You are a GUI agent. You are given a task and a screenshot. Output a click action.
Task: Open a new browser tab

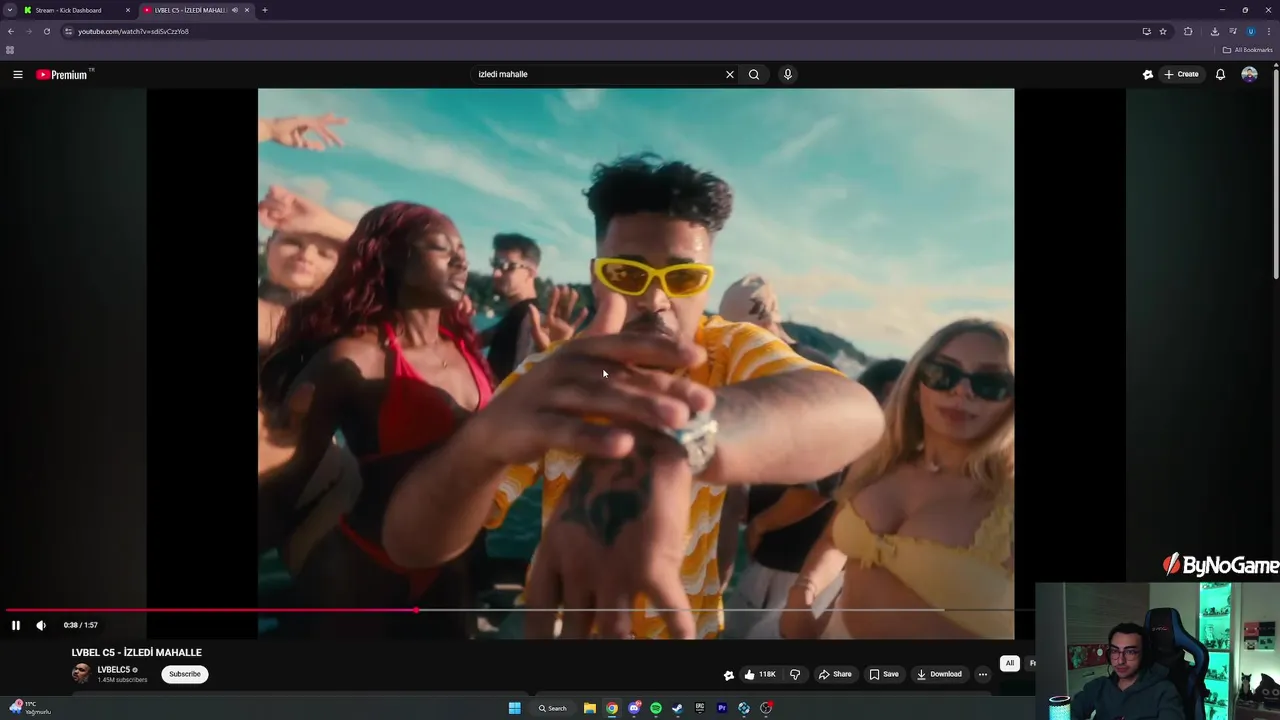[x=264, y=10]
